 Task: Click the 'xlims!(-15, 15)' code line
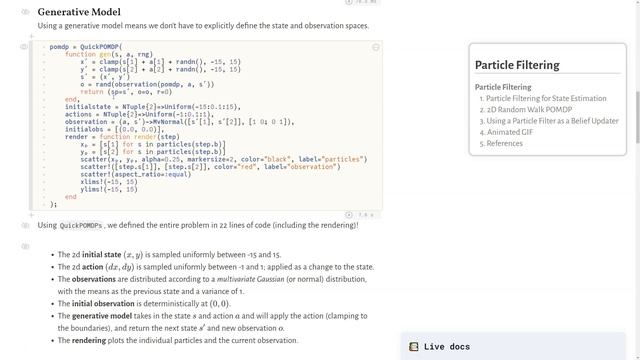(109, 182)
